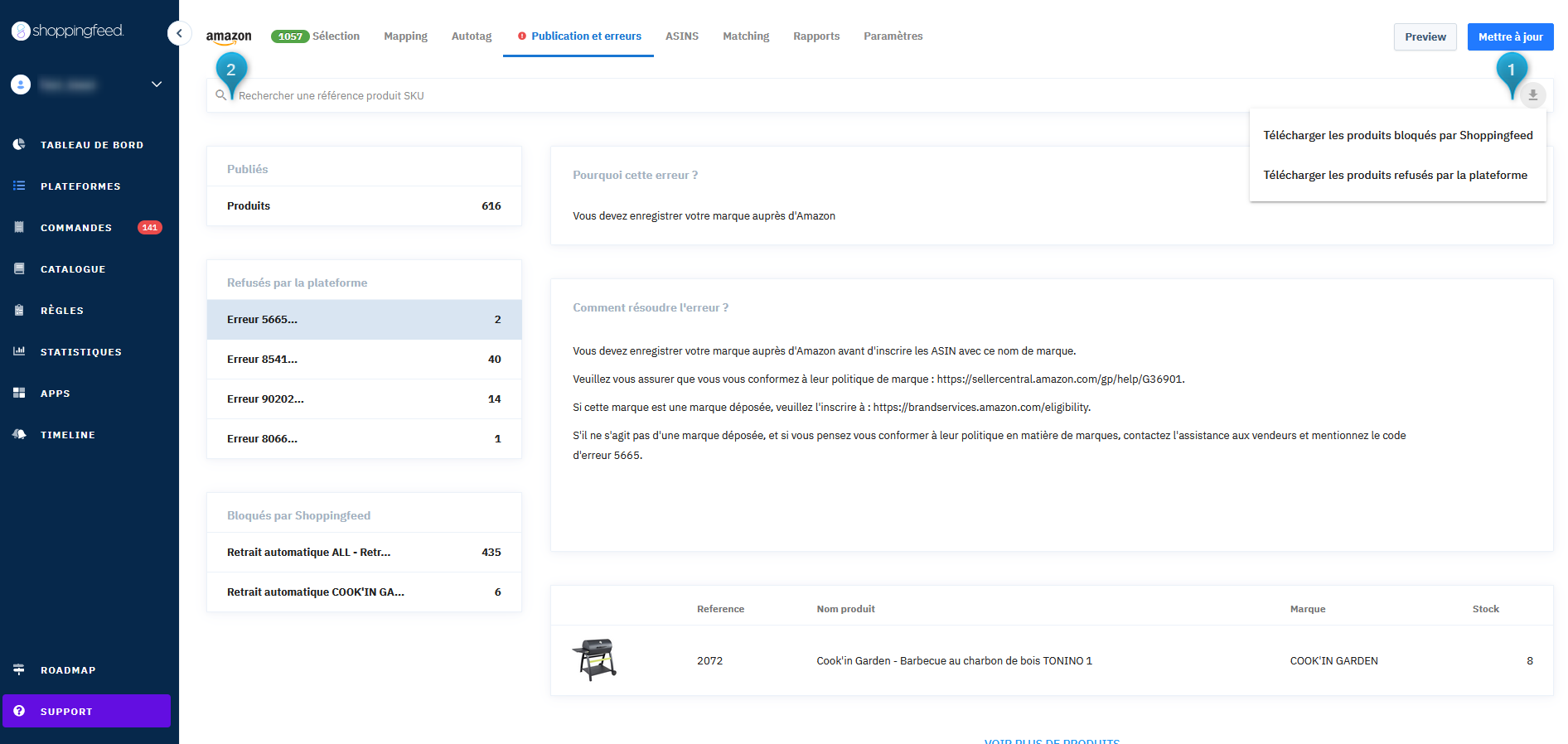Click the Stock column header
1568x744 pixels.
pyautogui.click(x=1485, y=609)
